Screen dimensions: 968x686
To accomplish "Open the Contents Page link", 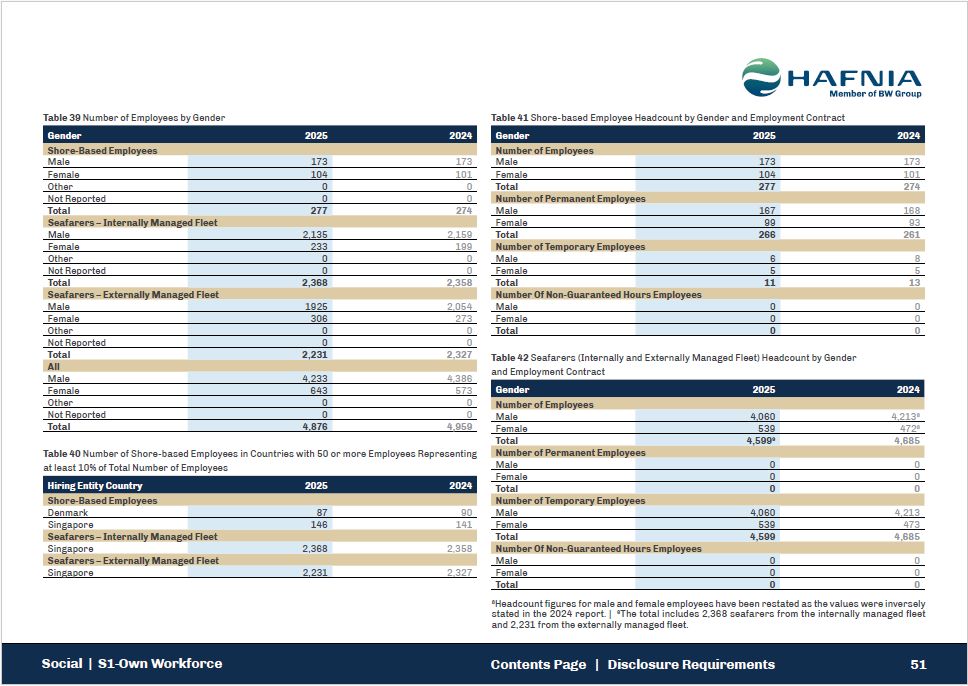I will pos(538,664).
